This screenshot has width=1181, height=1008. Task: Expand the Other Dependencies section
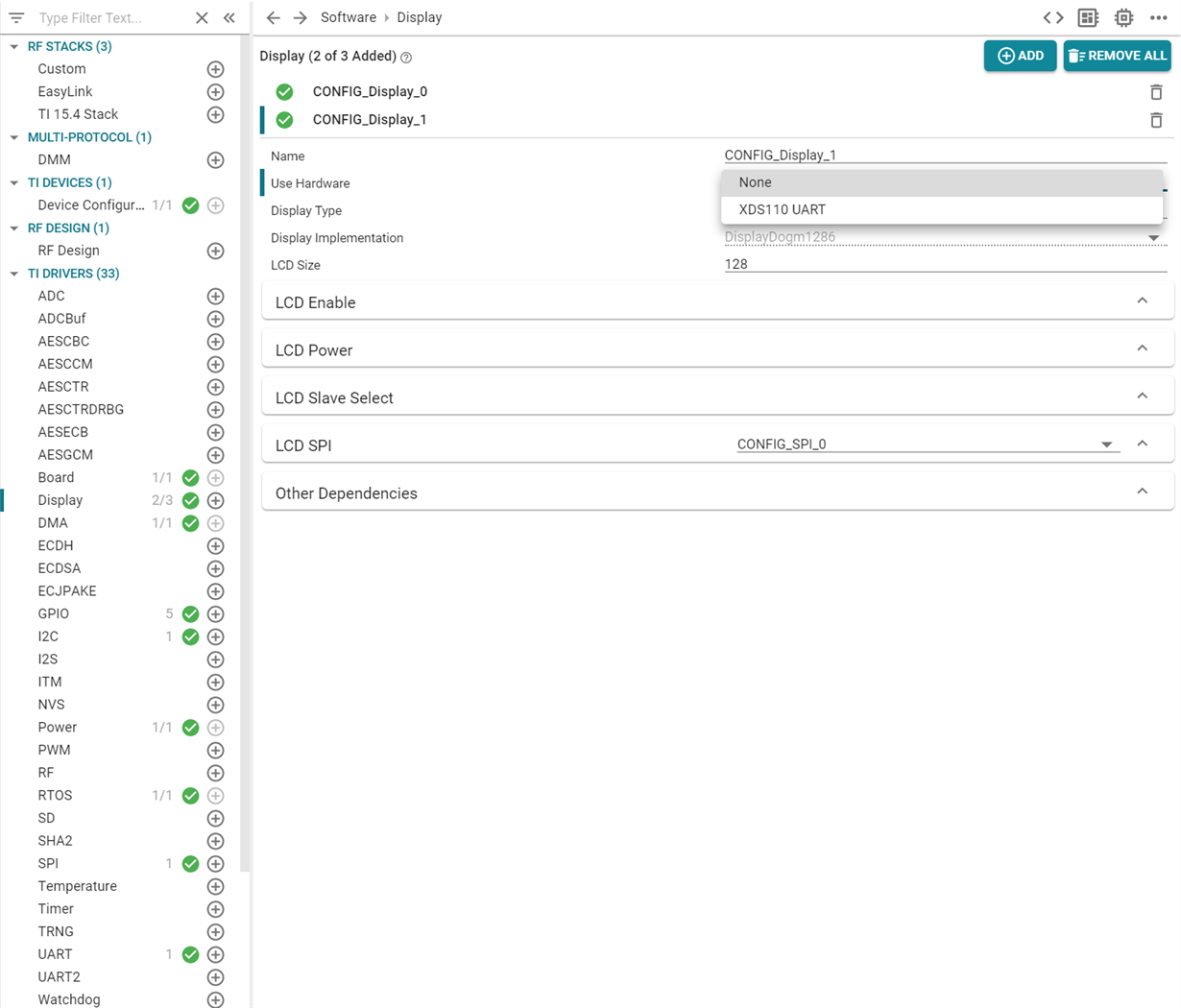tap(1143, 492)
